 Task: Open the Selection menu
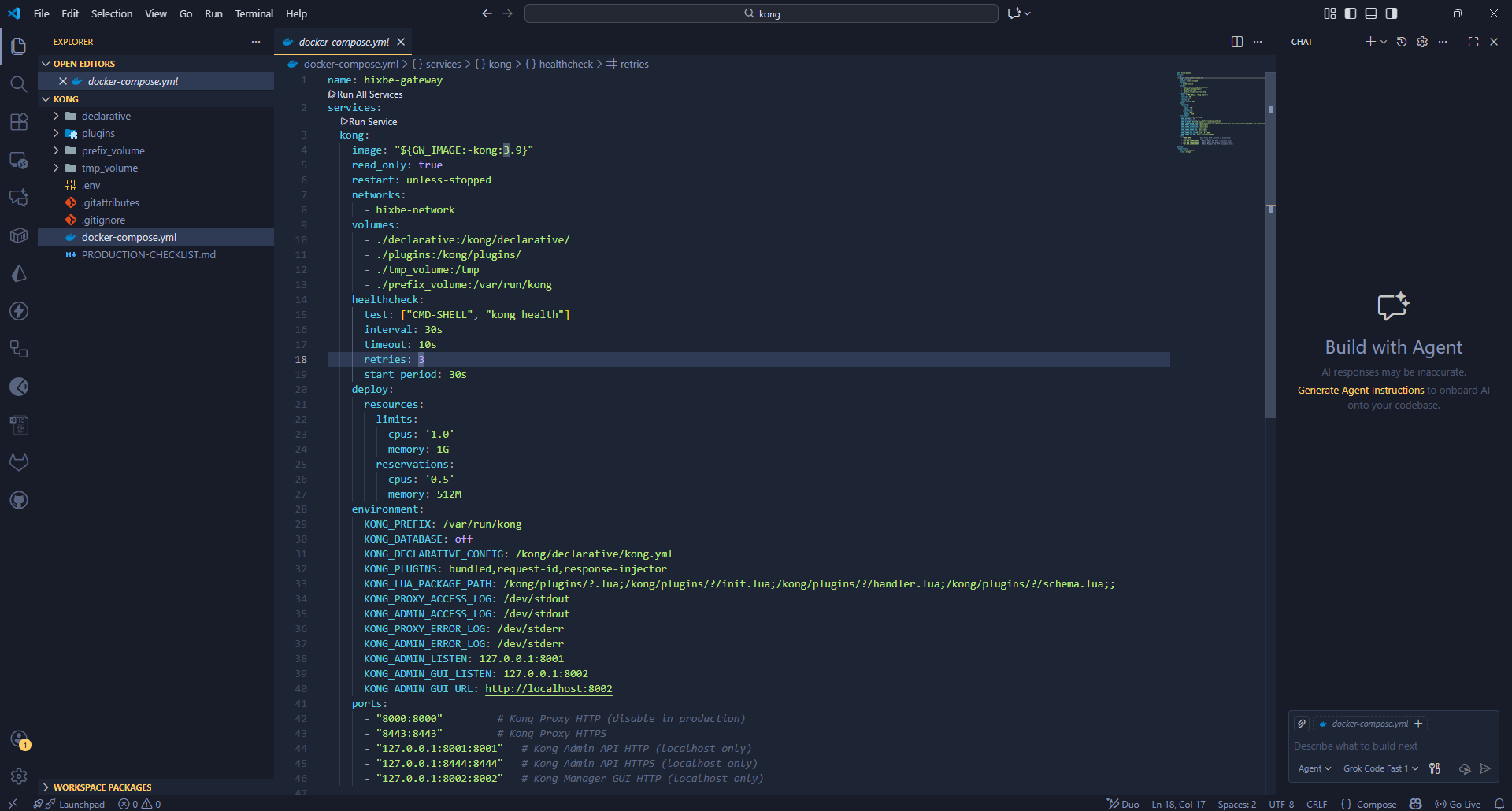[112, 13]
